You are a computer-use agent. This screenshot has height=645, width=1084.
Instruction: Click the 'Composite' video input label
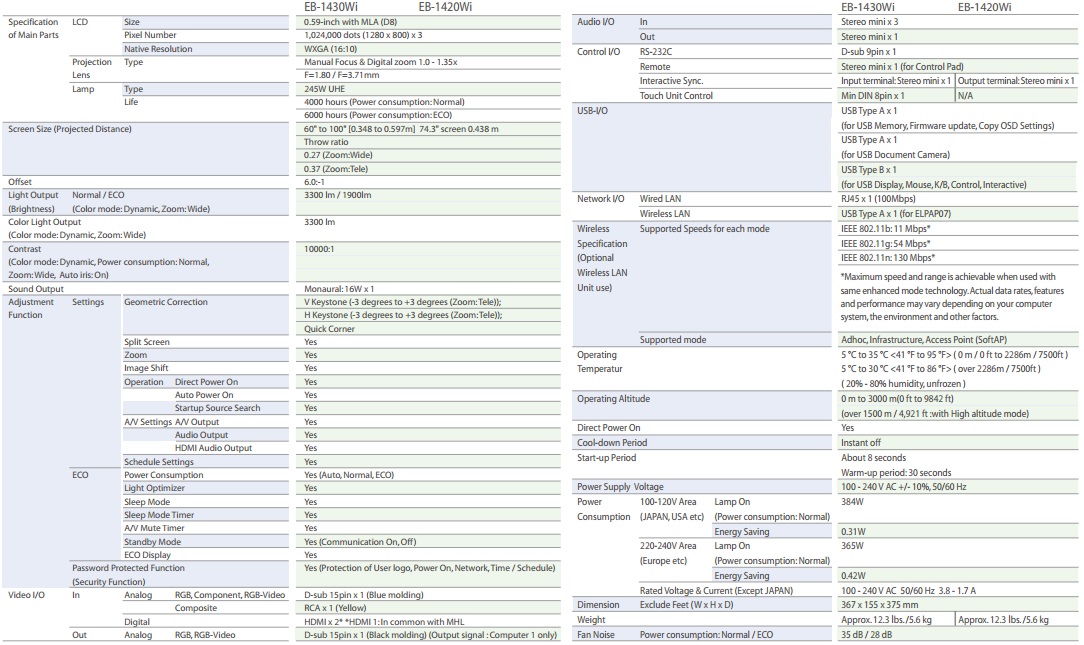coord(196,609)
